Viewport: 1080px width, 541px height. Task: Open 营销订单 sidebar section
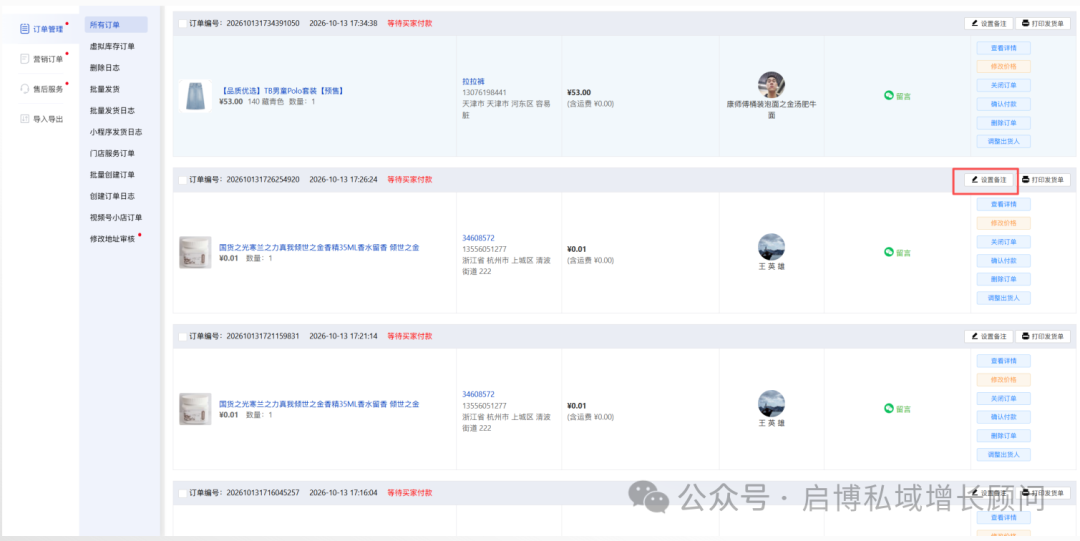[x=41, y=59]
